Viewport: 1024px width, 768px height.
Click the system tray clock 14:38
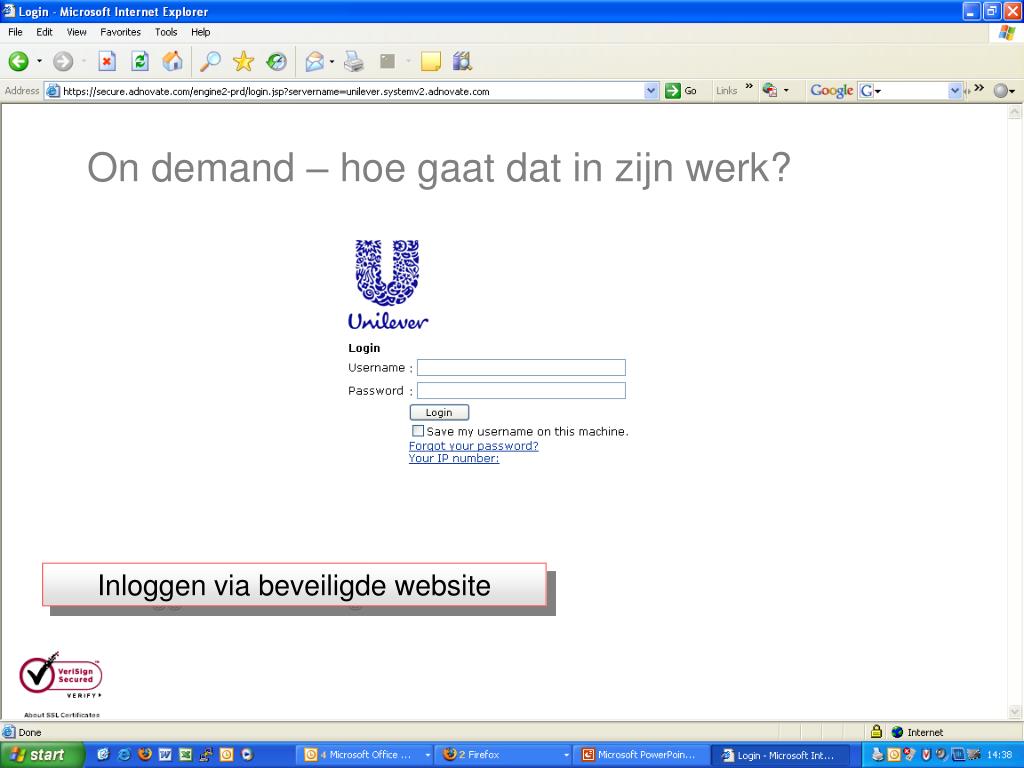[x=999, y=754]
